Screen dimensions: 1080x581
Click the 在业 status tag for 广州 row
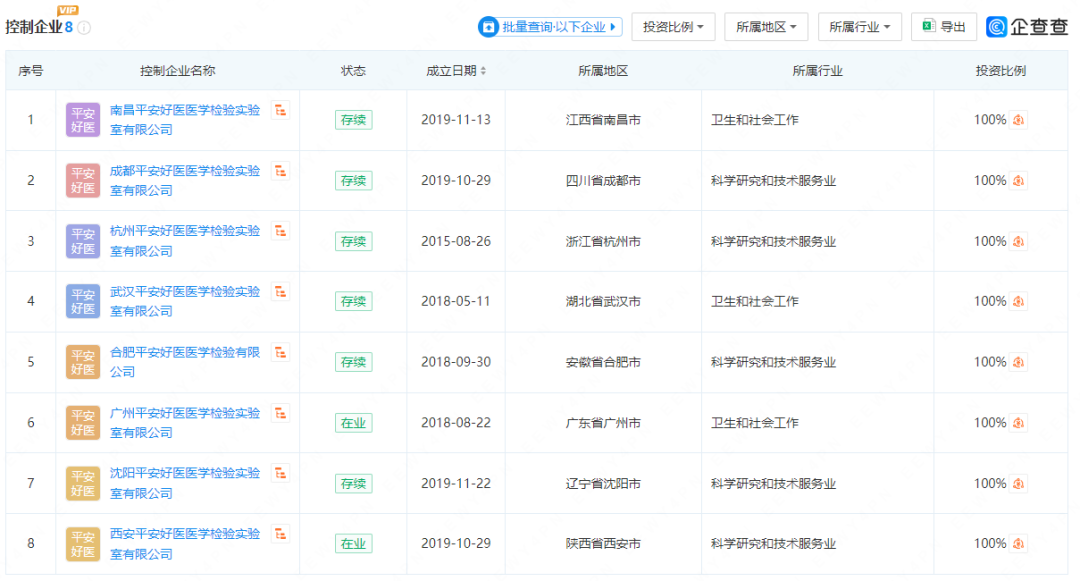(x=353, y=423)
